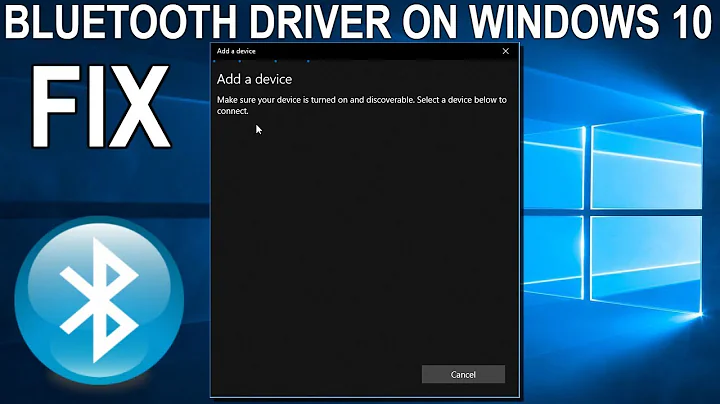The height and width of the screenshot is (404, 720).
Task: Click the Cancel button
Action: pos(463,374)
